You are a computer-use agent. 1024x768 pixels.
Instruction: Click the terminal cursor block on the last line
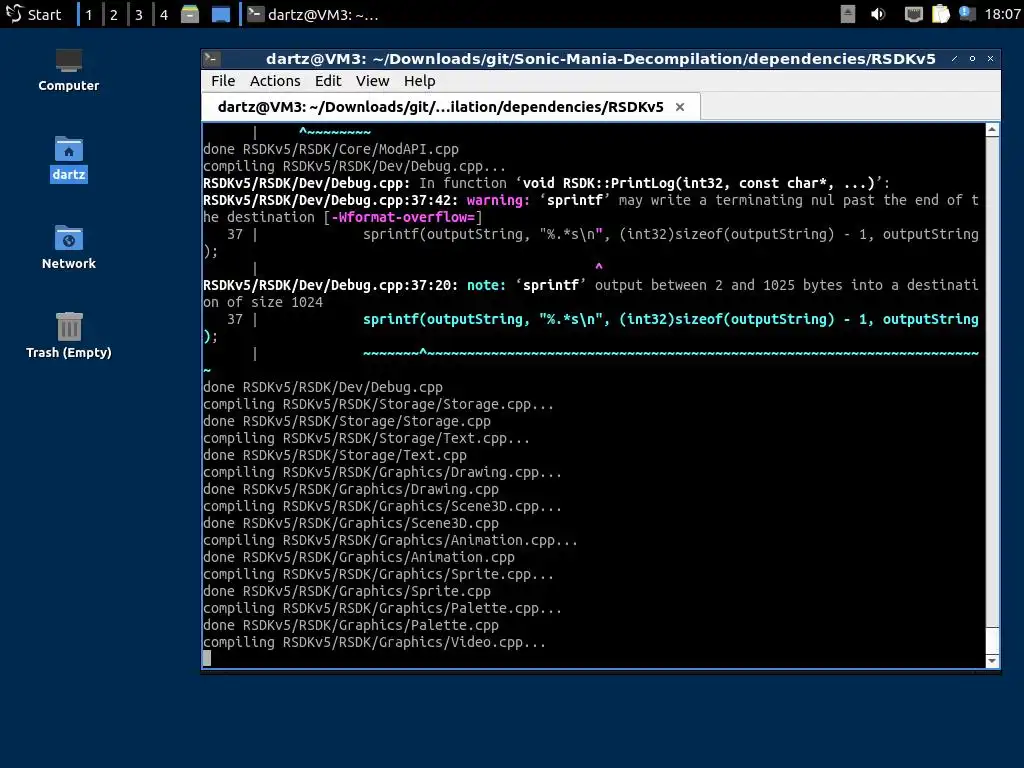[x=207, y=658]
